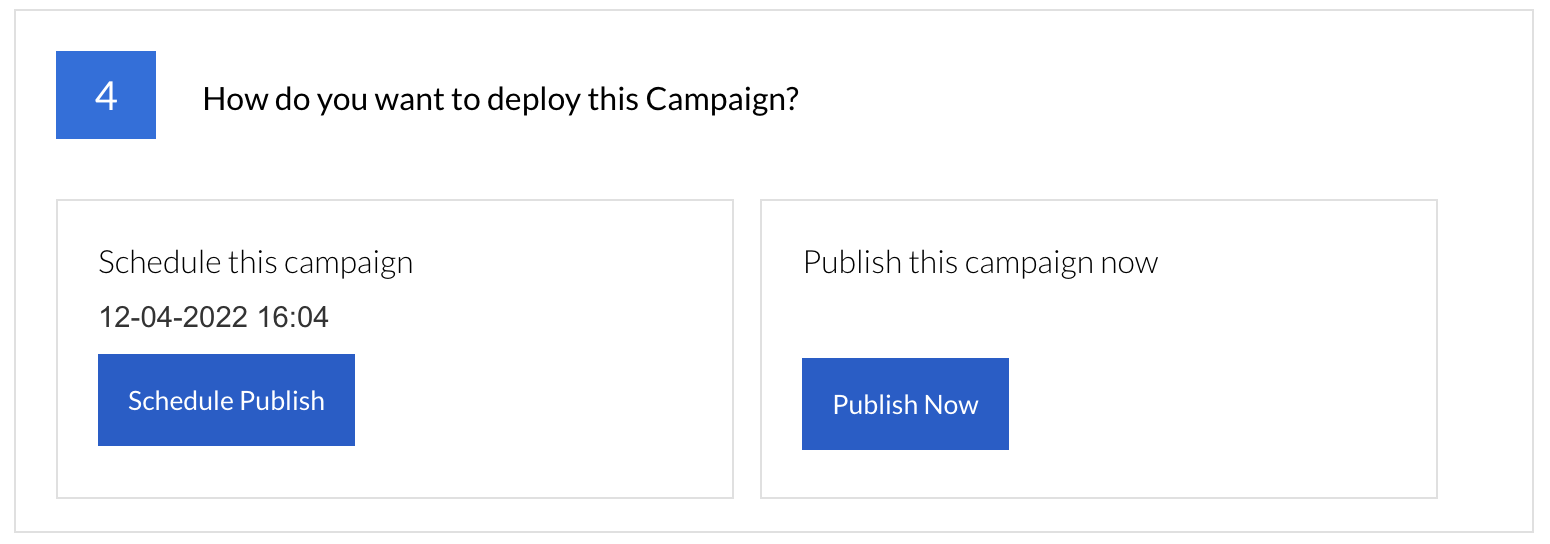Select the date 12-04-2022 in schedule field
The width and height of the screenshot is (1550, 544).
coord(174,318)
